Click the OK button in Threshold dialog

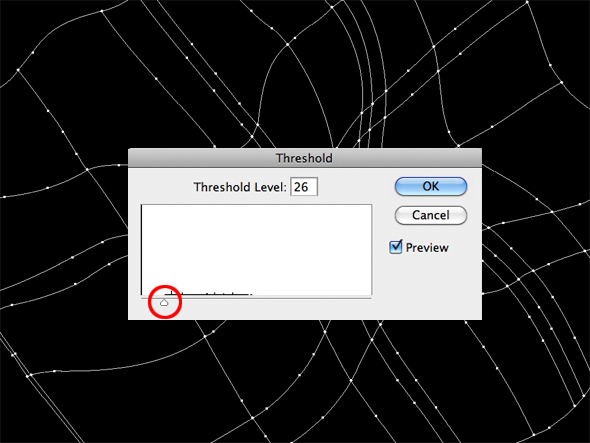tap(431, 186)
